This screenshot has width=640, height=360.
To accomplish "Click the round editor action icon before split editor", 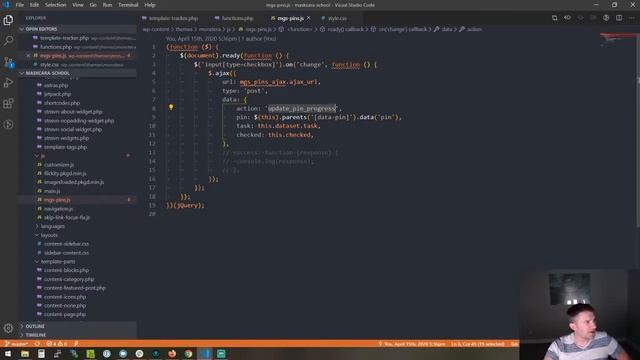I will [x=606, y=18].
